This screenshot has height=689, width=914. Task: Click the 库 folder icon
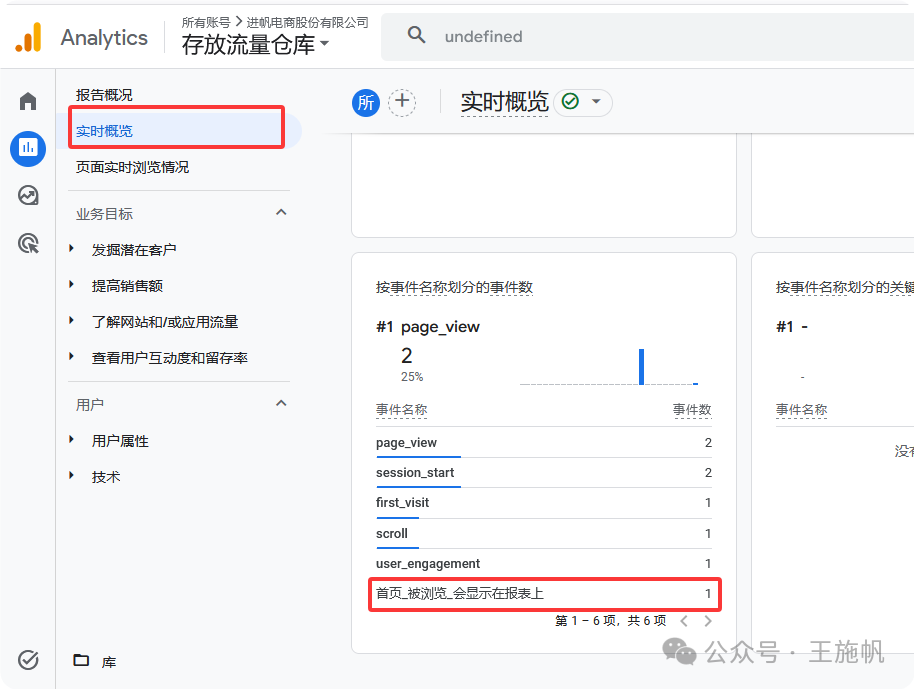coord(81,660)
